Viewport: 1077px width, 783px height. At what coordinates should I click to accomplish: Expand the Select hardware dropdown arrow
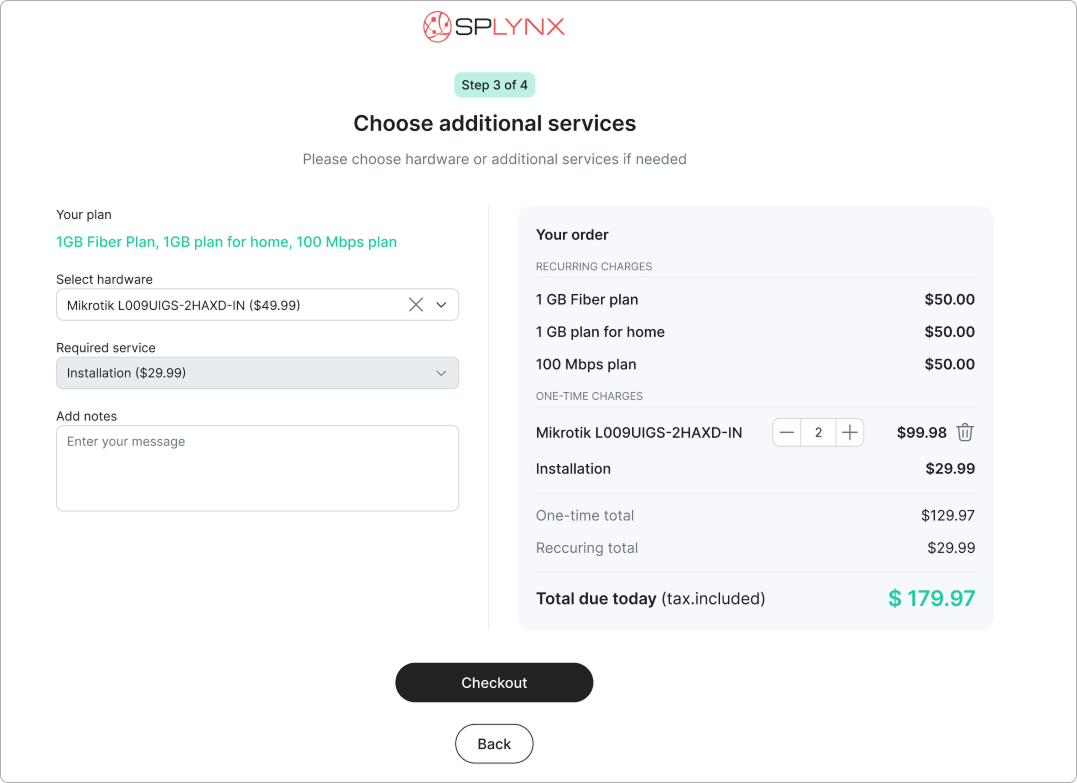[442, 305]
